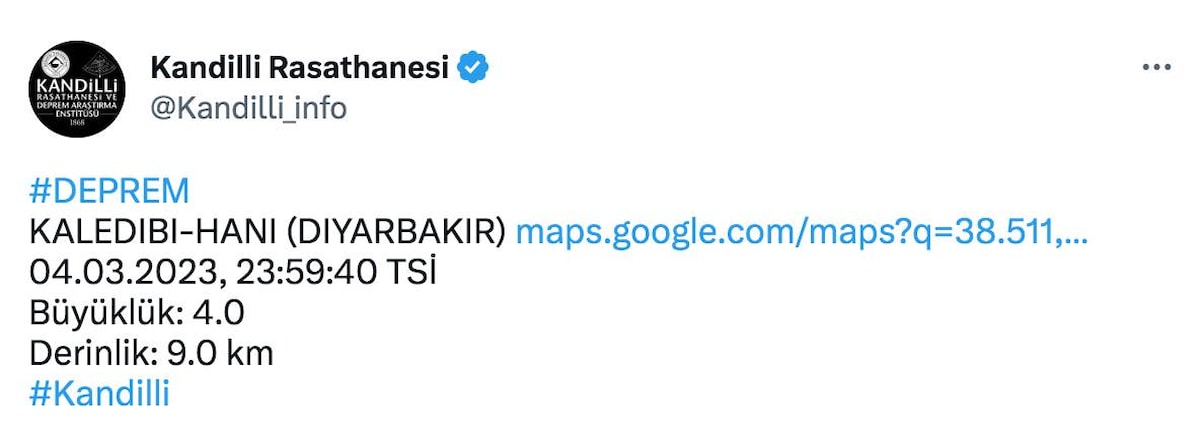
Task: Click the #DEPREM hashtag
Action: click(x=109, y=191)
